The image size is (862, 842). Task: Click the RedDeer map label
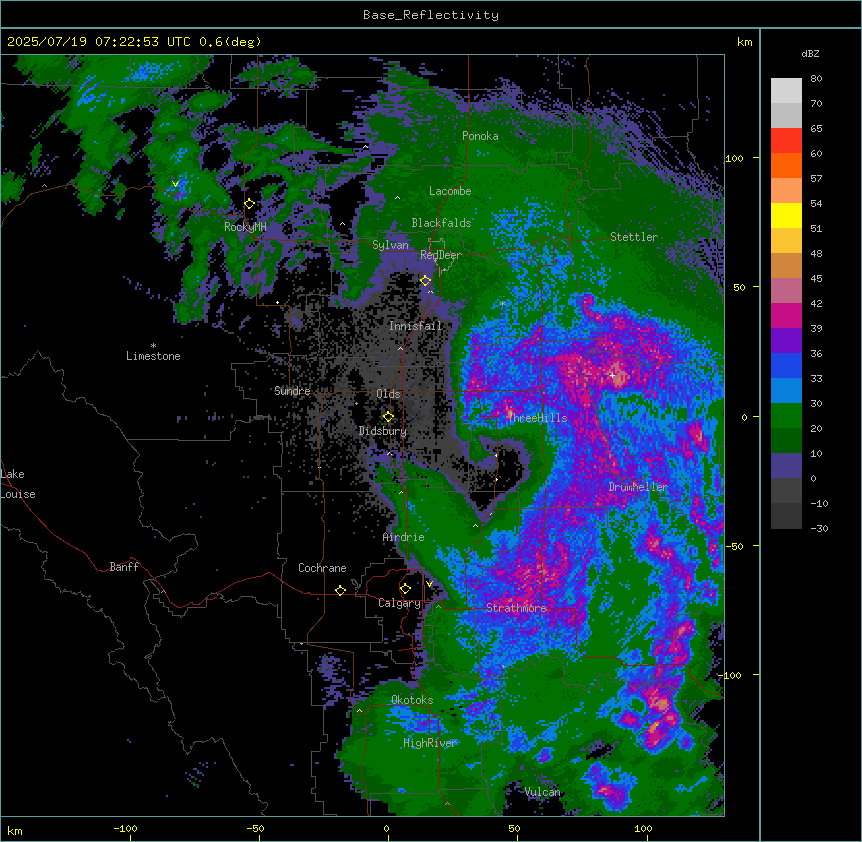[x=440, y=255]
